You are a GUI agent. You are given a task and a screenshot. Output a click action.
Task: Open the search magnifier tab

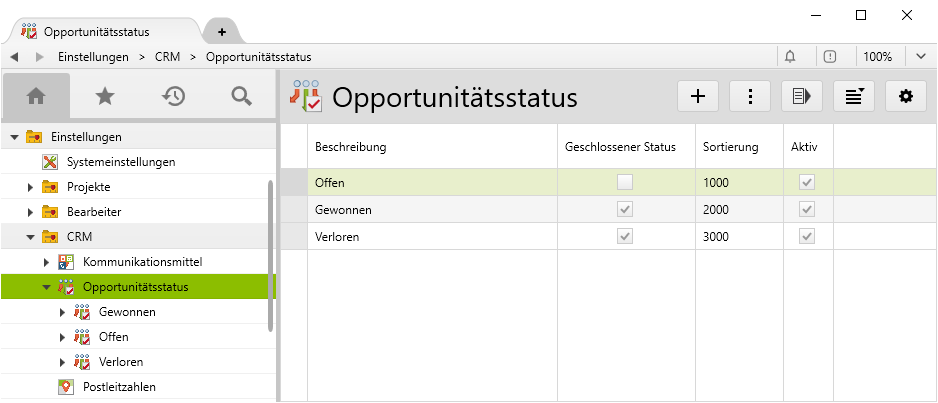pyautogui.click(x=241, y=96)
